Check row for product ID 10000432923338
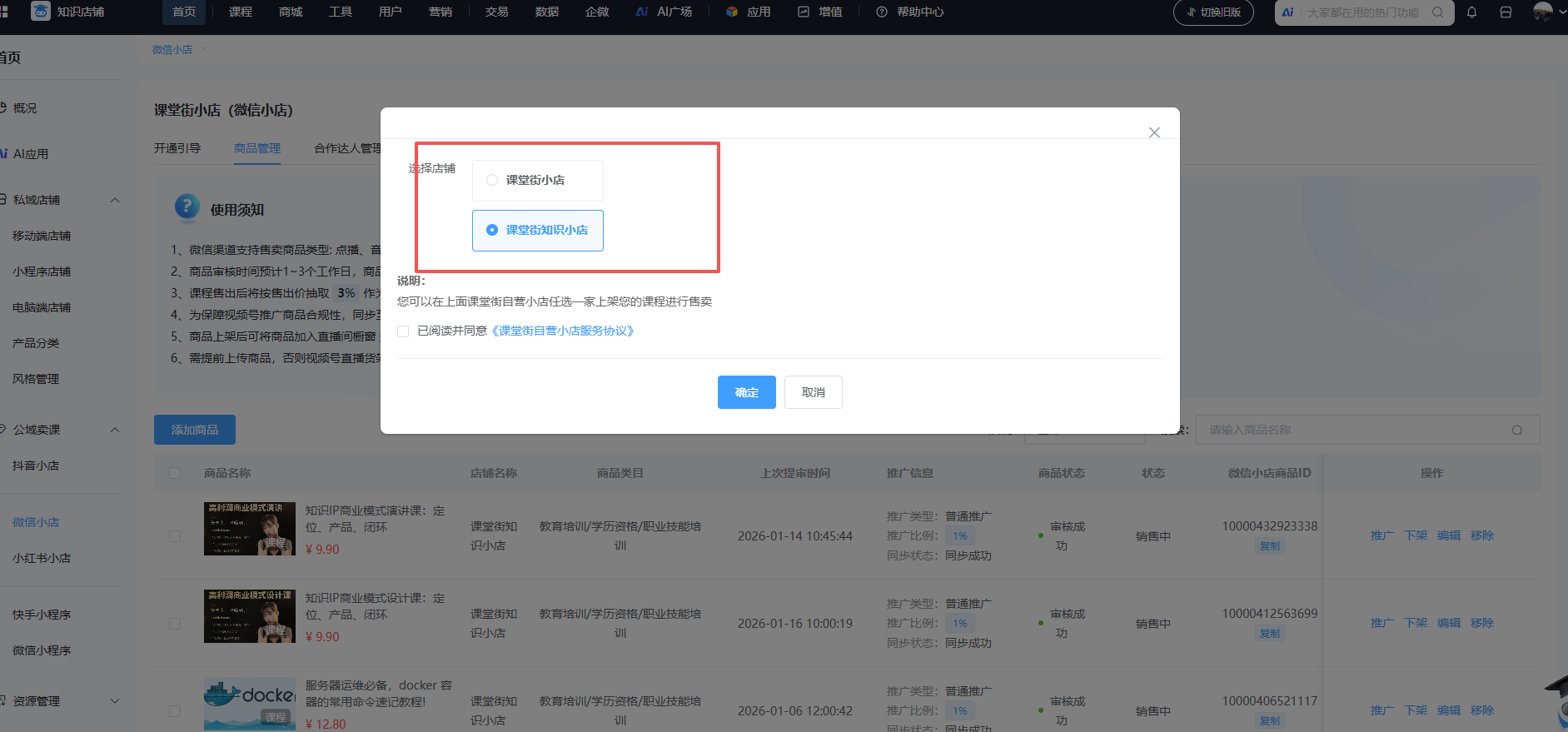Viewport: 1568px width, 732px height. 175,536
